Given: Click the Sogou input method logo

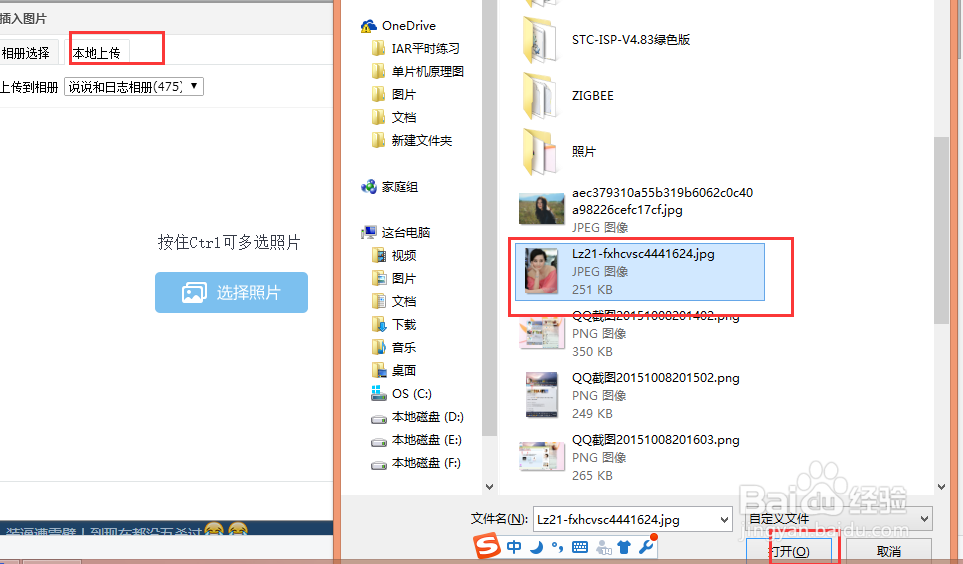Looking at the screenshot, I should (487, 546).
